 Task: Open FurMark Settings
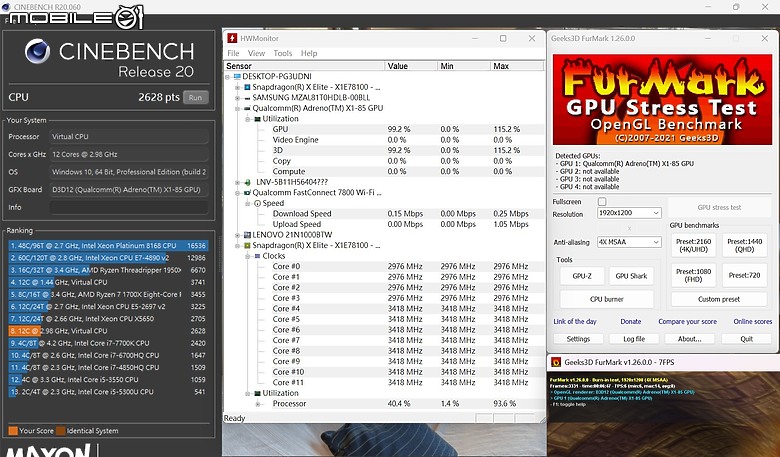coord(578,339)
